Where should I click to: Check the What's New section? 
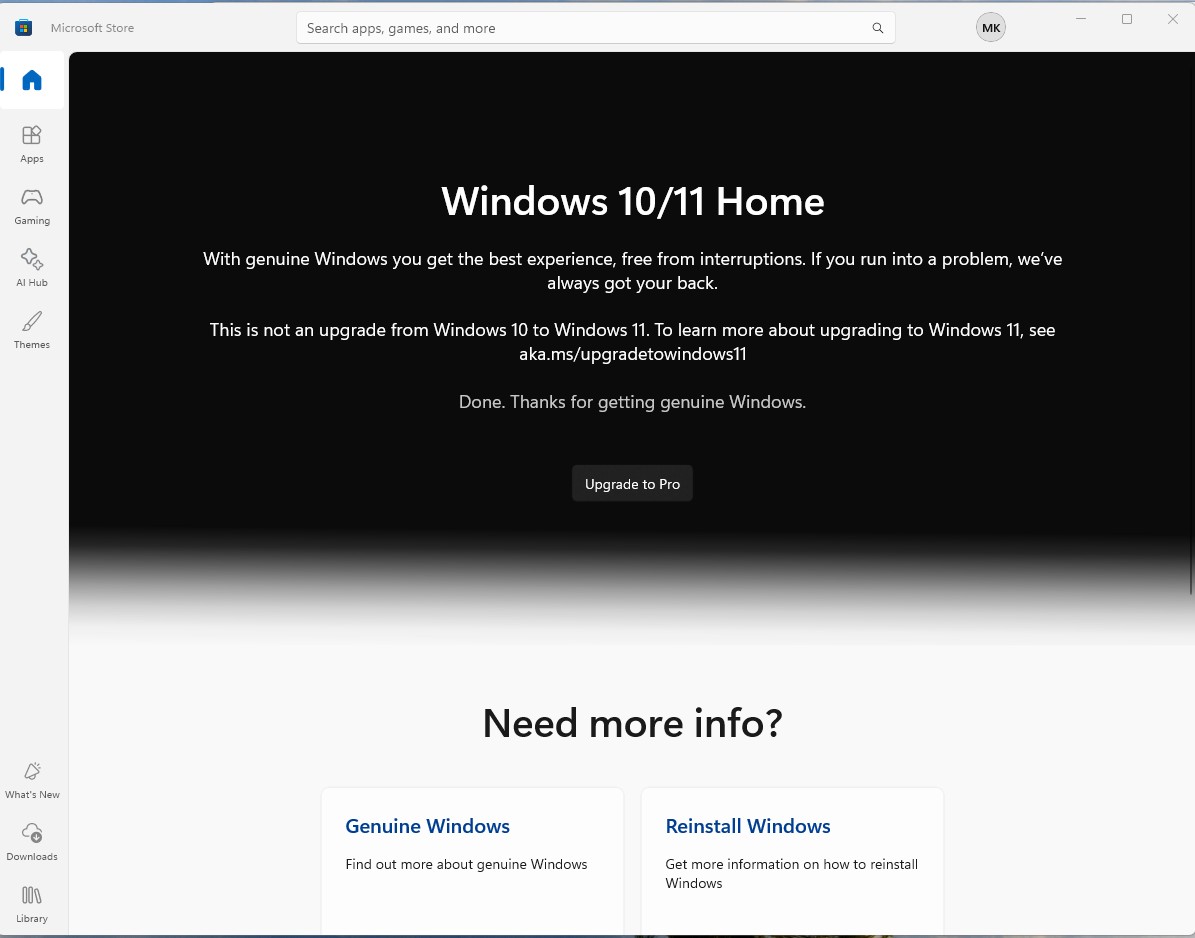pyautogui.click(x=32, y=778)
